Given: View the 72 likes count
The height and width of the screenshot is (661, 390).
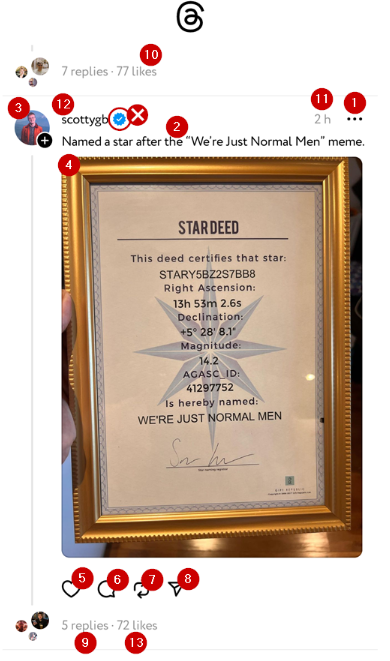Looking at the screenshot, I should (137, 625).
